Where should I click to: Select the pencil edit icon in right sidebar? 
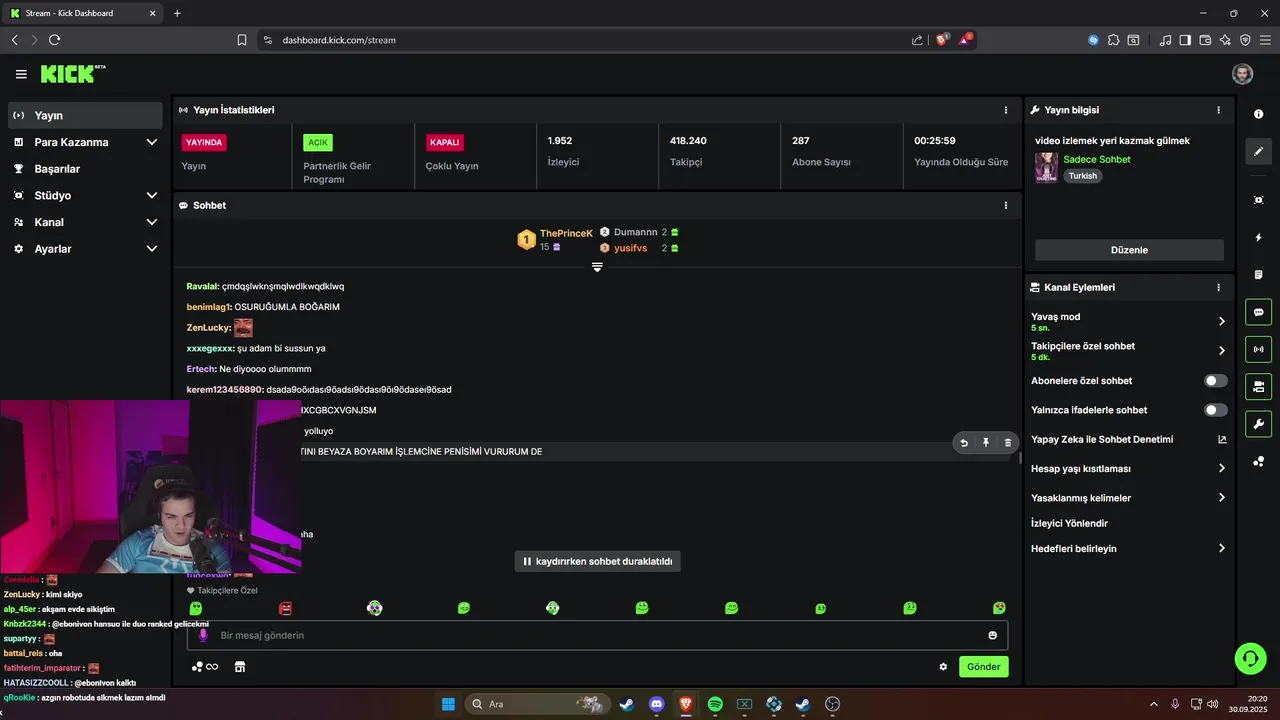pos(1258,152)
